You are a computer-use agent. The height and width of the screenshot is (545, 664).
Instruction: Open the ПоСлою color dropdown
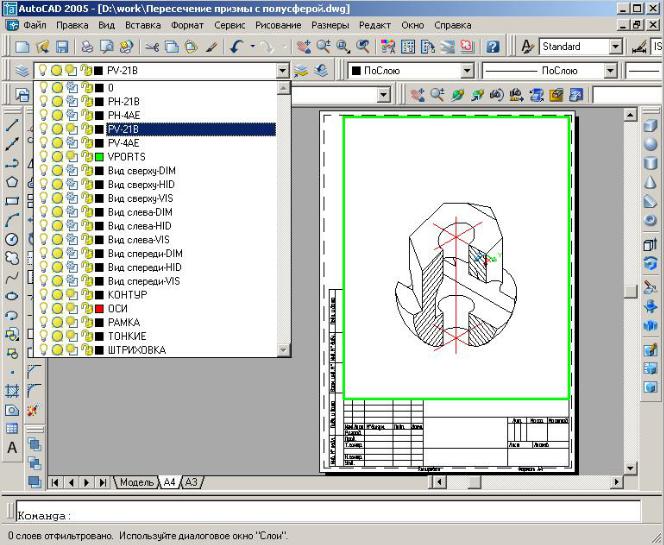point(467,71)
